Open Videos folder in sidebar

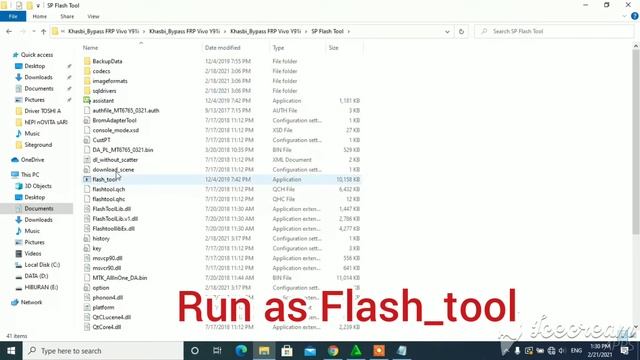point(33,253)
